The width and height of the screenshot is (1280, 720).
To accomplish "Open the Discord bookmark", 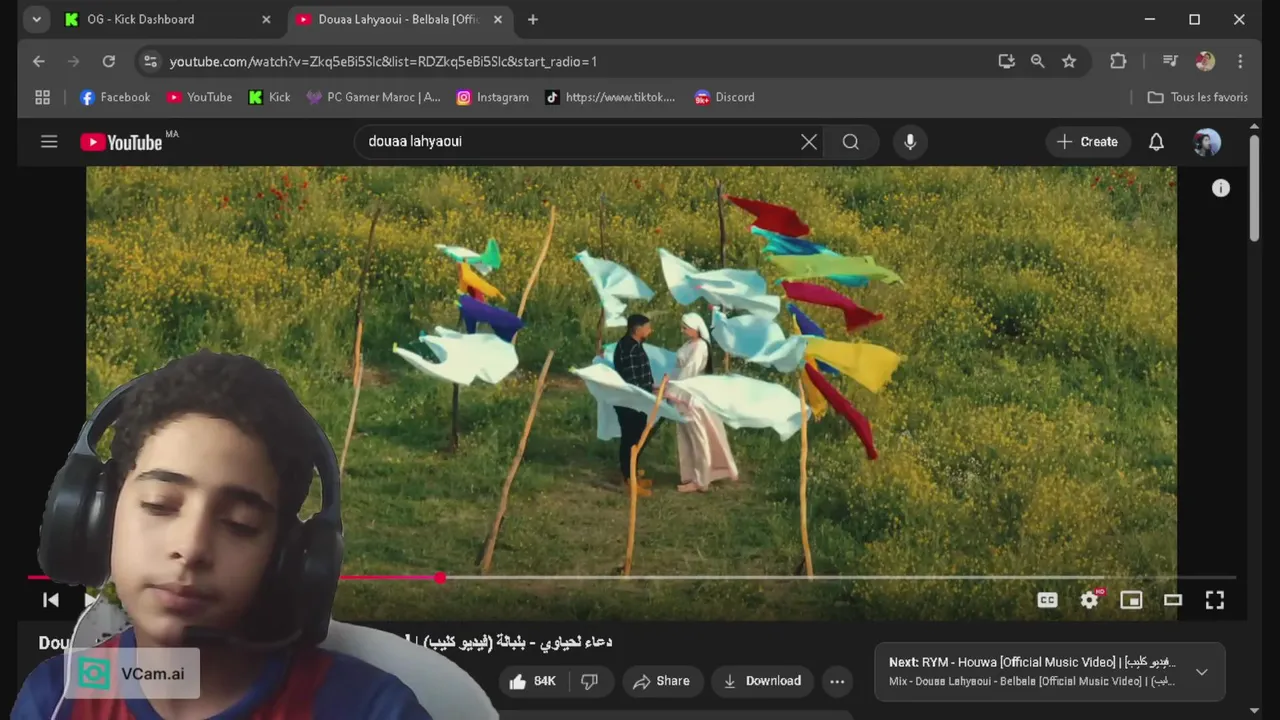I will pyautogui.click(x=725, y=97).
